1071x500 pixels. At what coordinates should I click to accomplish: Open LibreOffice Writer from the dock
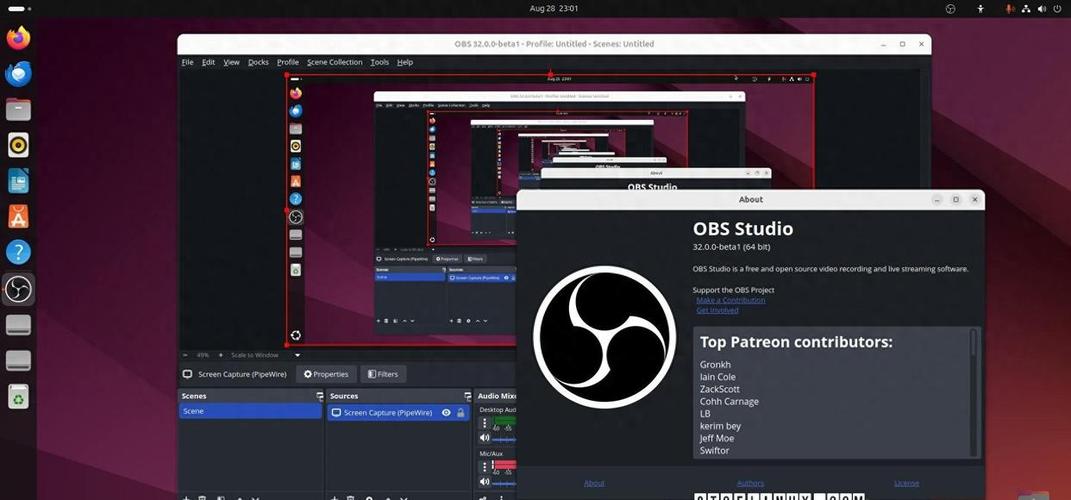click(x=18, y=181)
